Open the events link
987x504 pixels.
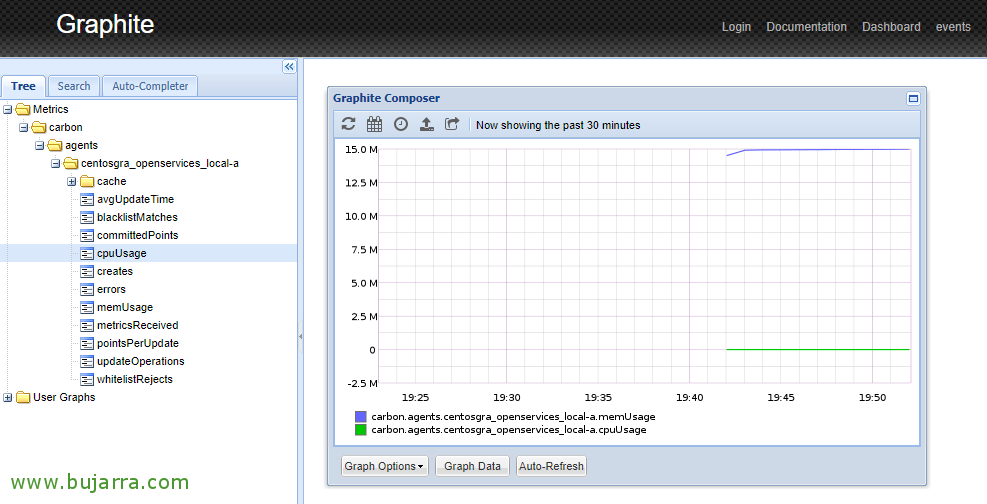click(x=953, y=27)
